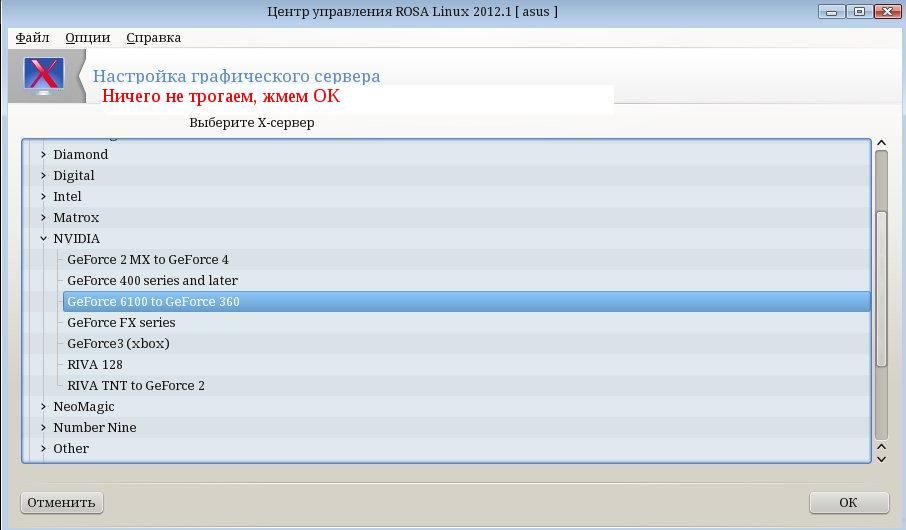The width and height of the screenshot is (906, 530).
Task: Expand the Intel vendor node
Action: tap(43, 197)
